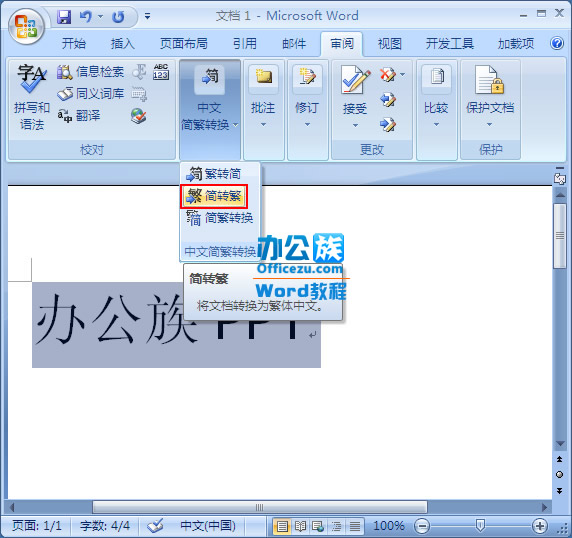Open the 邮件 tab
Viewport: 572px width, 538px height.
294,44
